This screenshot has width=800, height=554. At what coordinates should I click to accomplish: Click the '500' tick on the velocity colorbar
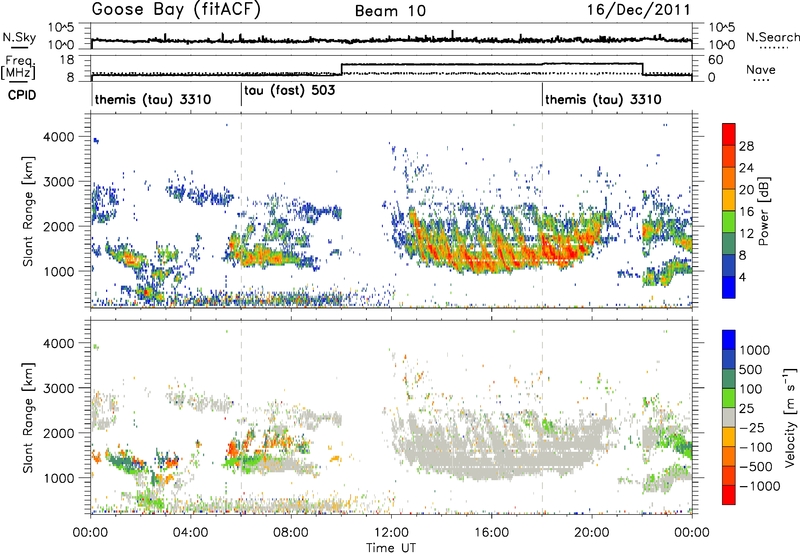(751, 369)
